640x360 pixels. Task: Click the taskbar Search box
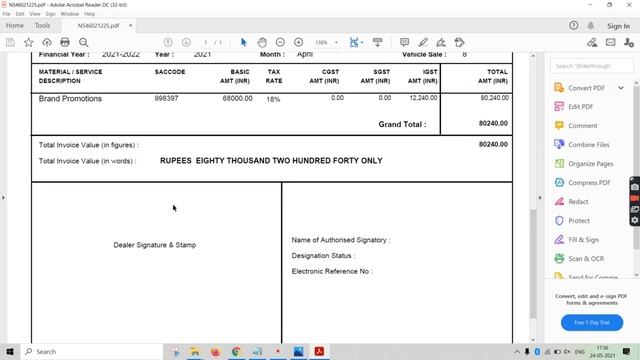pos(92,351)
